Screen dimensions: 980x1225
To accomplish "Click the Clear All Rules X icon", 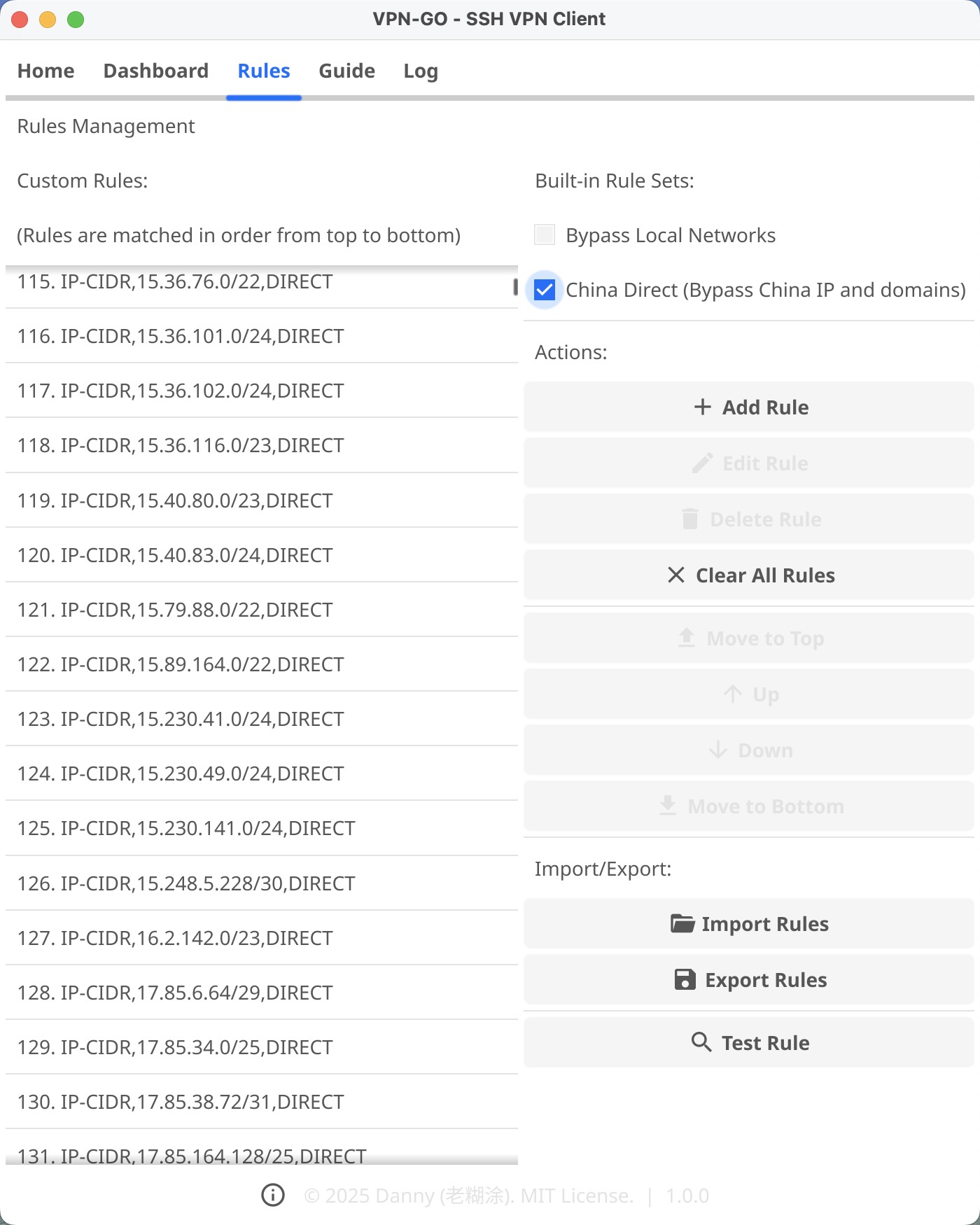I will pos(675,575).
